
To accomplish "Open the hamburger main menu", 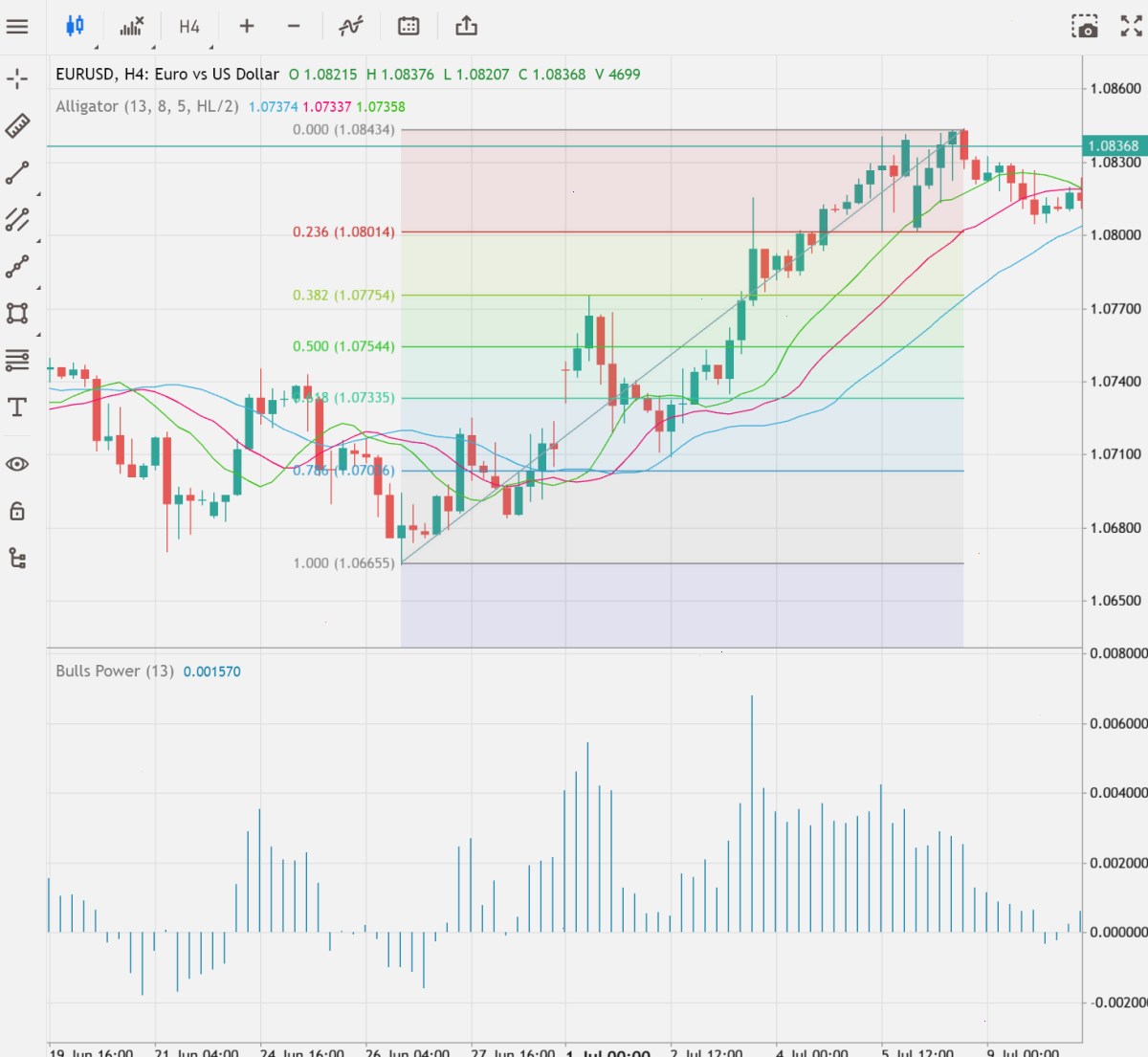I will point(17,26).
